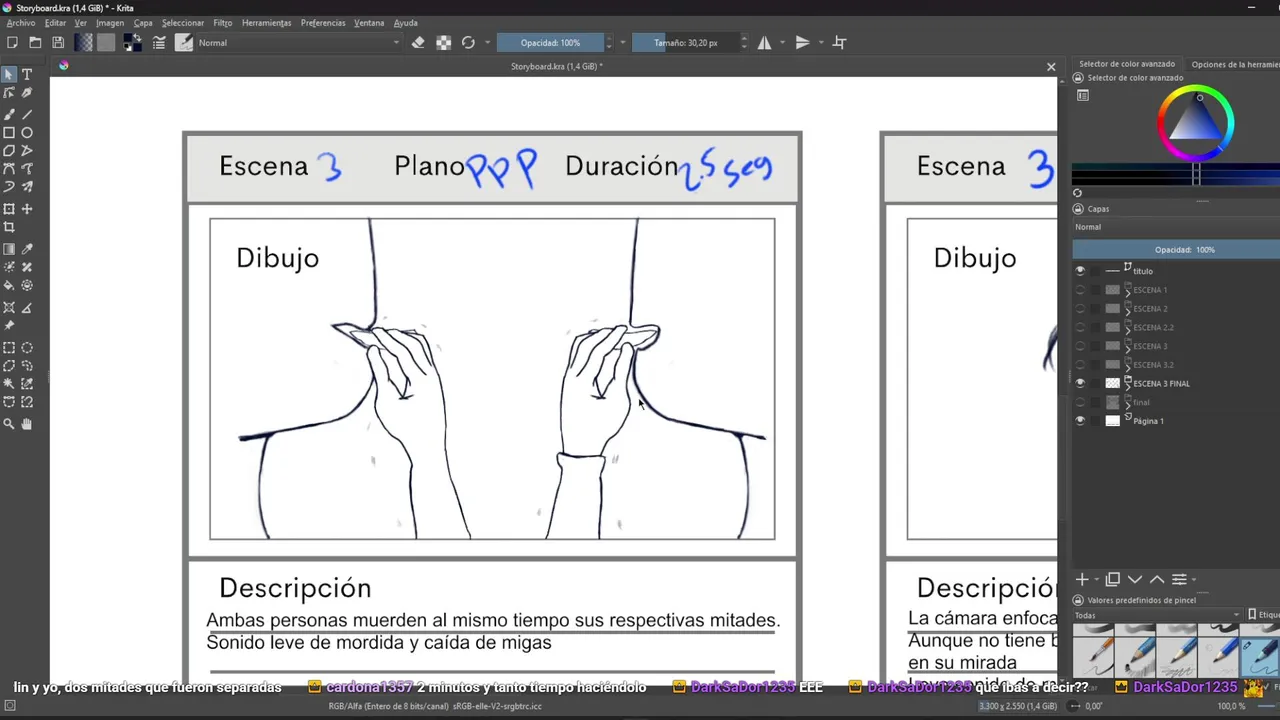Toggle preserve alpha checkerboard button
The width and height of the screenshot is (1280, 720).
pos(444,43)
